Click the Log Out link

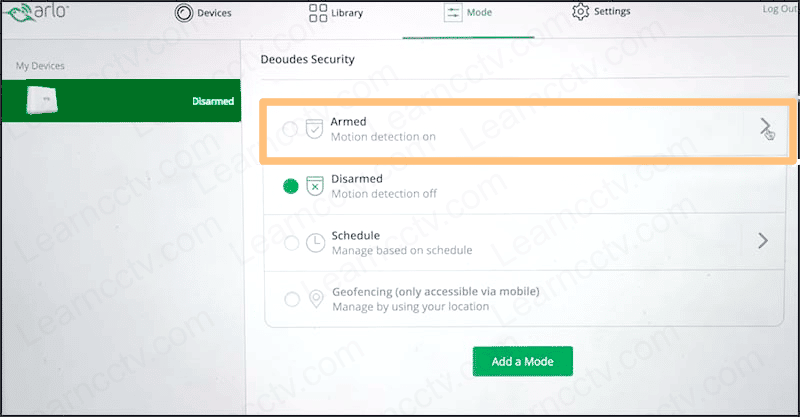779,9
